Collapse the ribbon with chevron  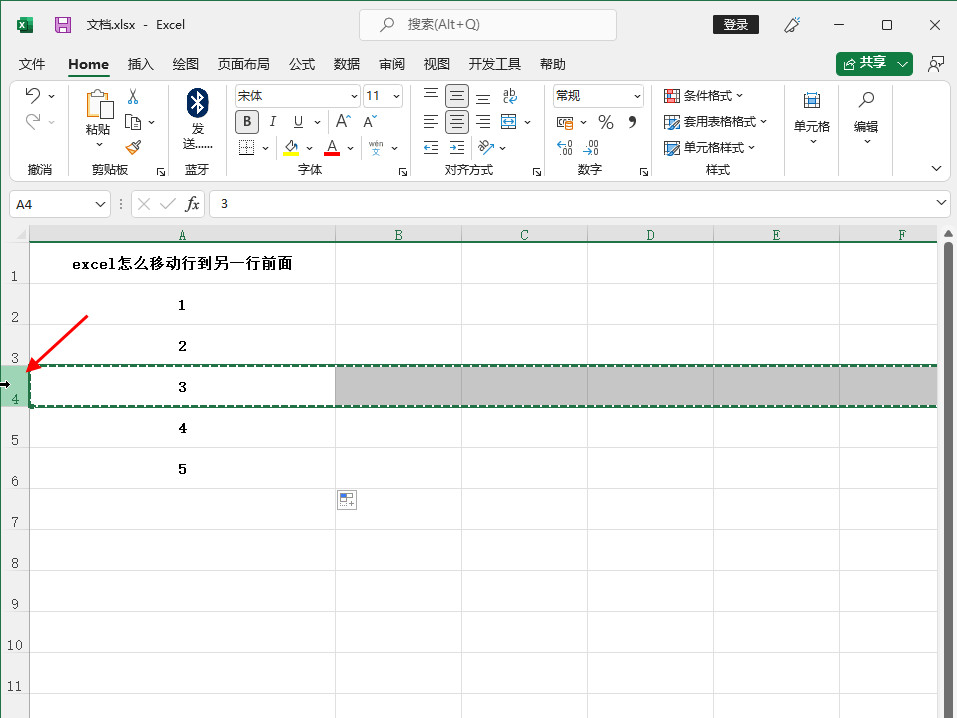[936, 169]
